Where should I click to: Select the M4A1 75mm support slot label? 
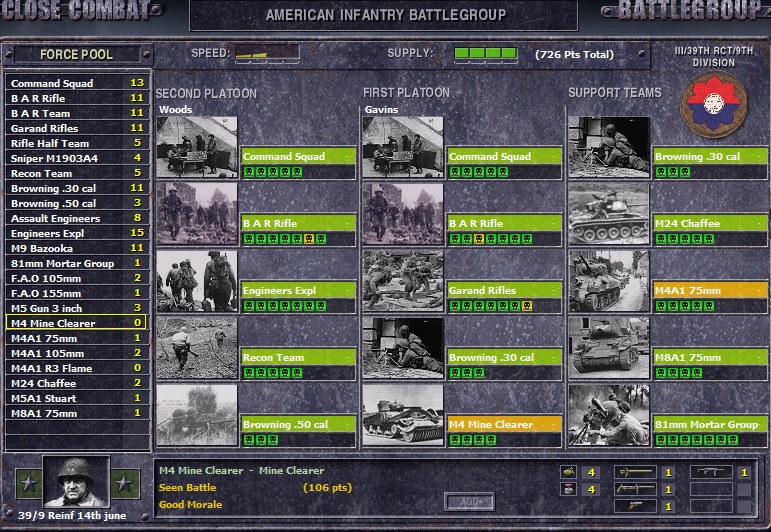pyautogui.click(x=711, y=290)
